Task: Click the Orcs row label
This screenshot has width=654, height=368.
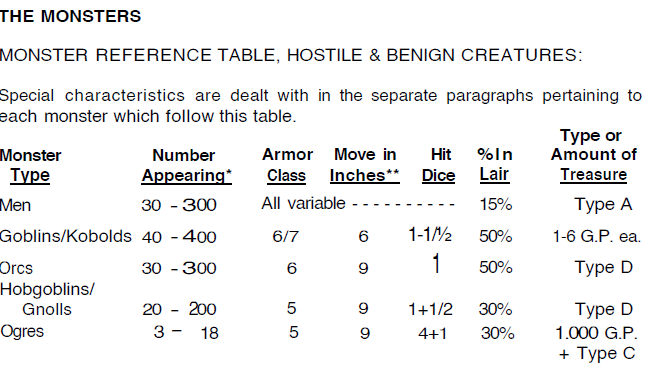Action: click(x=16, y=268)
